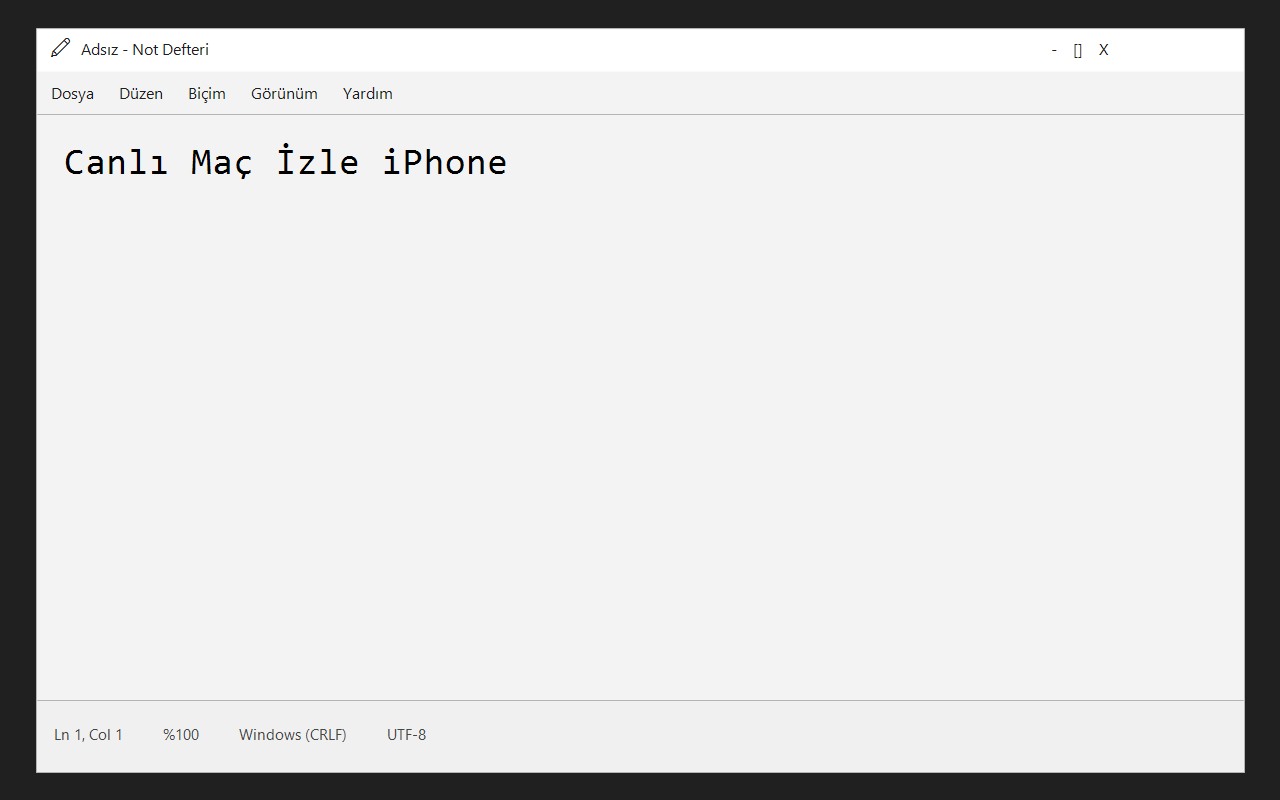Open the Düzen menu
This screenshot has height=800, width=1280.
click(x=141, y=93)
